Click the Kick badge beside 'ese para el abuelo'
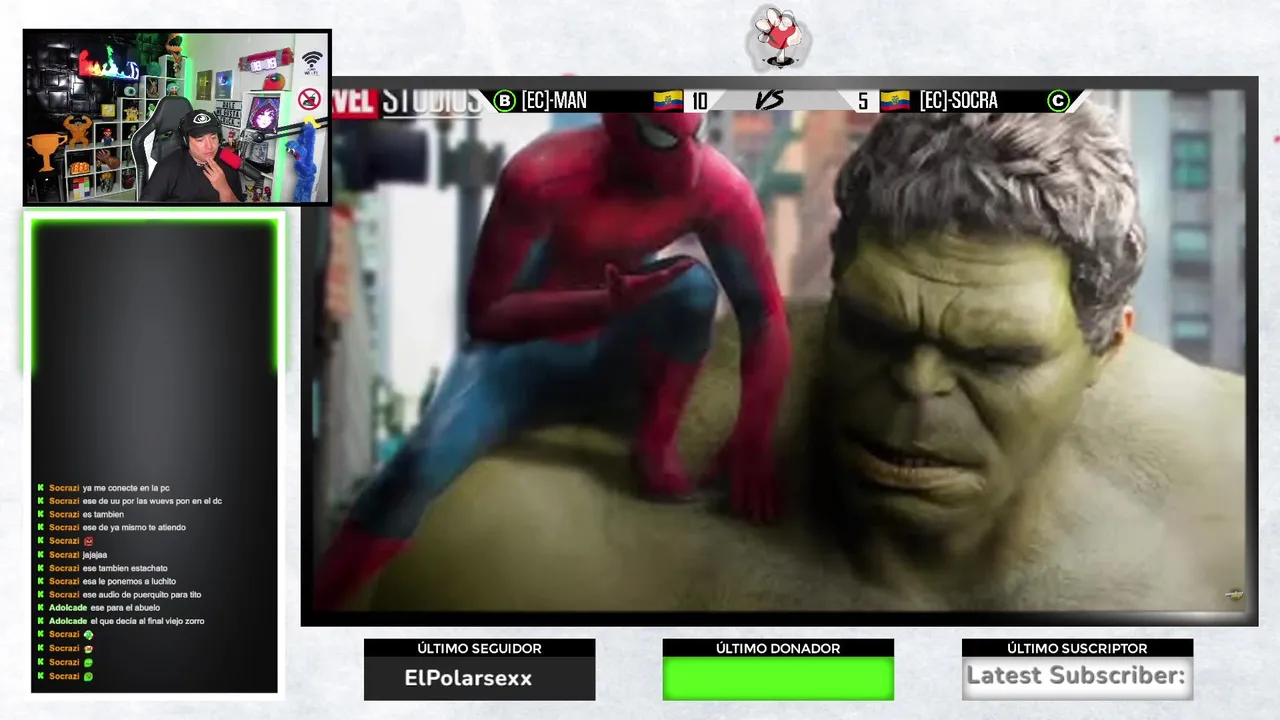This screenshot has width=1280, height=720. pyautogui.click(x=41, y=608)
